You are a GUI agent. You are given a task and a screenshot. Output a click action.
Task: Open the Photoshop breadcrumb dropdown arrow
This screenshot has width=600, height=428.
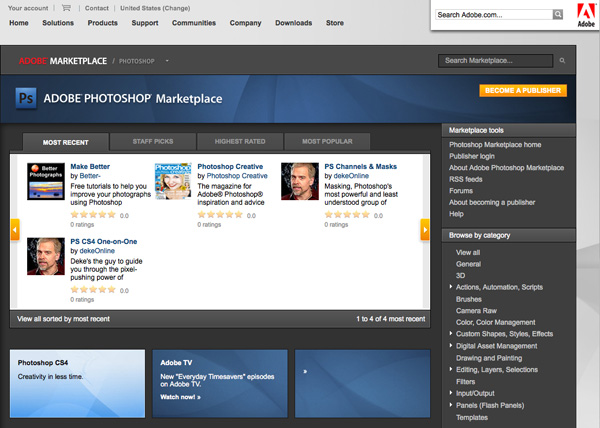click(167, 61)
